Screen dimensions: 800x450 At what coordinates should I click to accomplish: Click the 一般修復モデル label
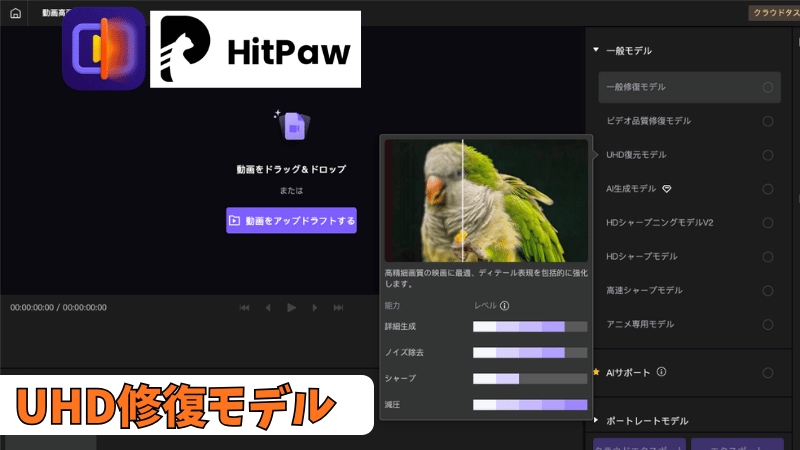click(x=636, y=87)
